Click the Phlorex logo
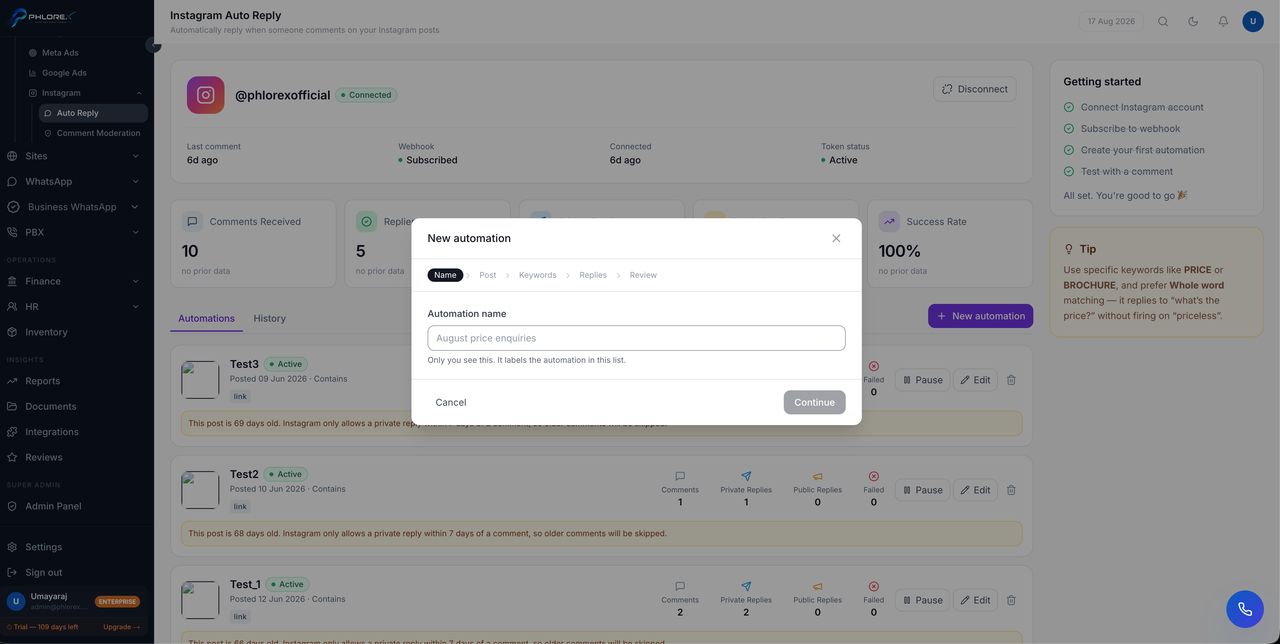 tap(42, 17)
